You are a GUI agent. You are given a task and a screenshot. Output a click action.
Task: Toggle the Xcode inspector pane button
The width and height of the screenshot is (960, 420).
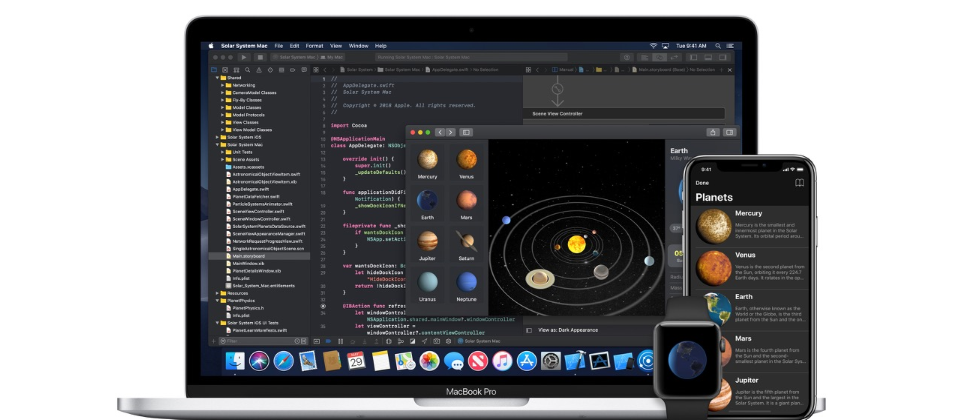point(724,57)
